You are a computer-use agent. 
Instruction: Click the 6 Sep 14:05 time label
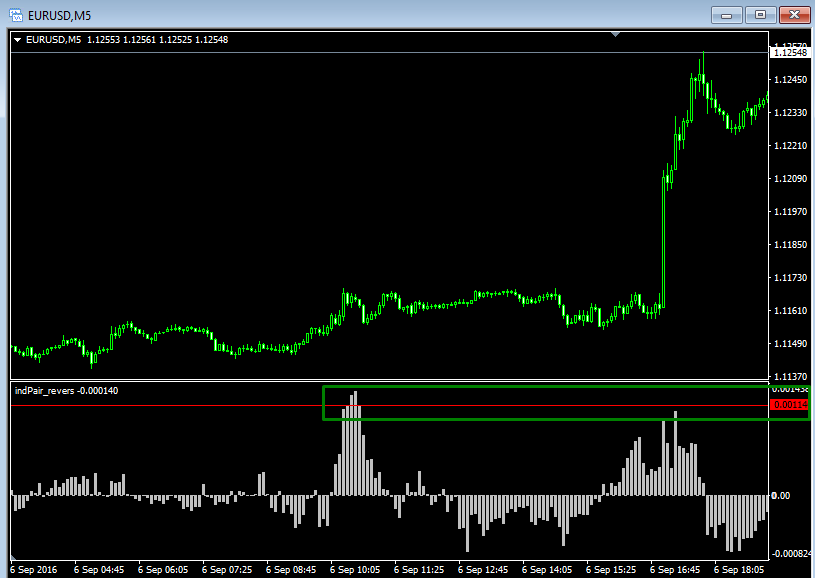(547, 570)
